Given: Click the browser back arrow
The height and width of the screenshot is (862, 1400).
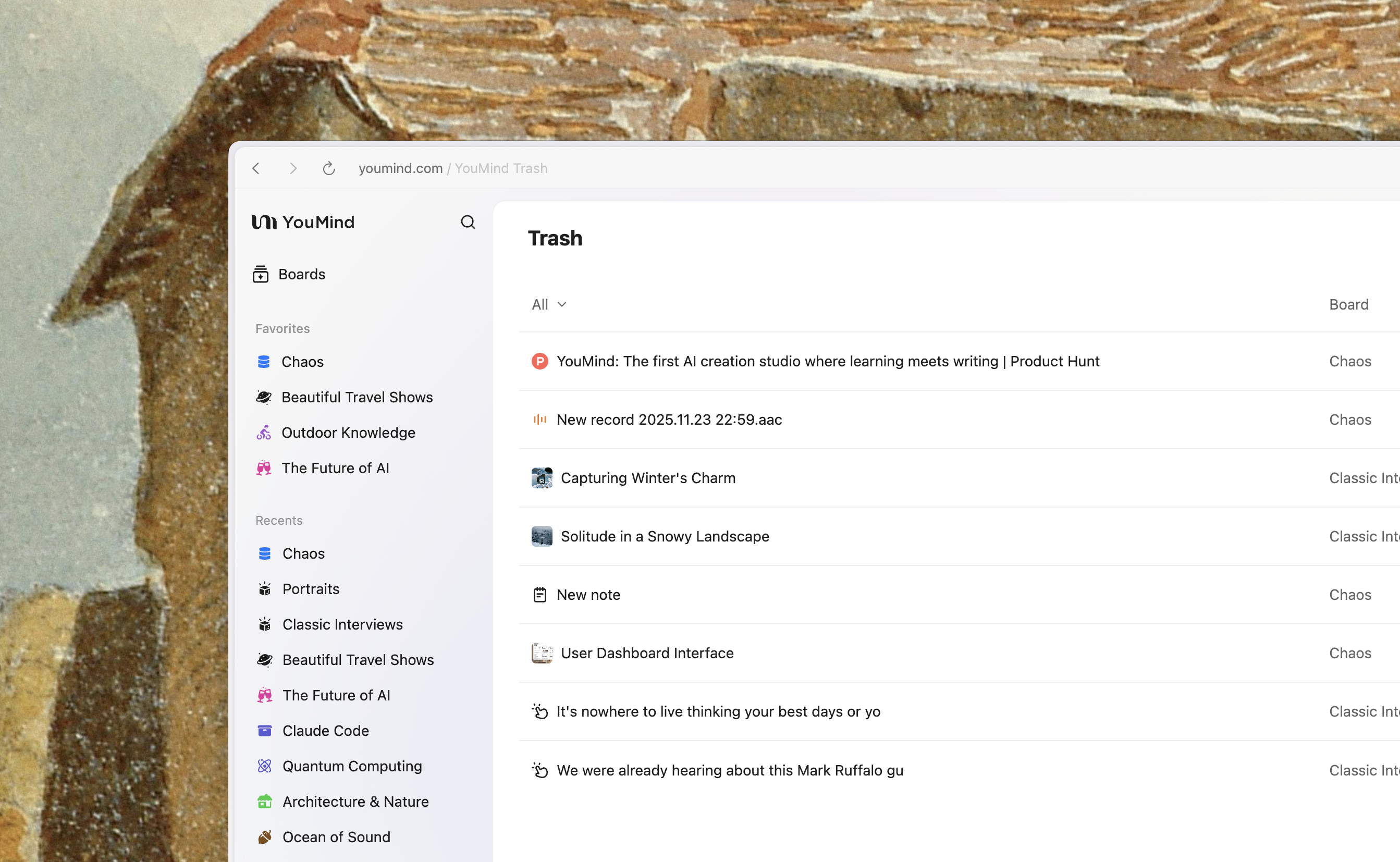Looking at the screenshot, I should click(x=256, y=169).
